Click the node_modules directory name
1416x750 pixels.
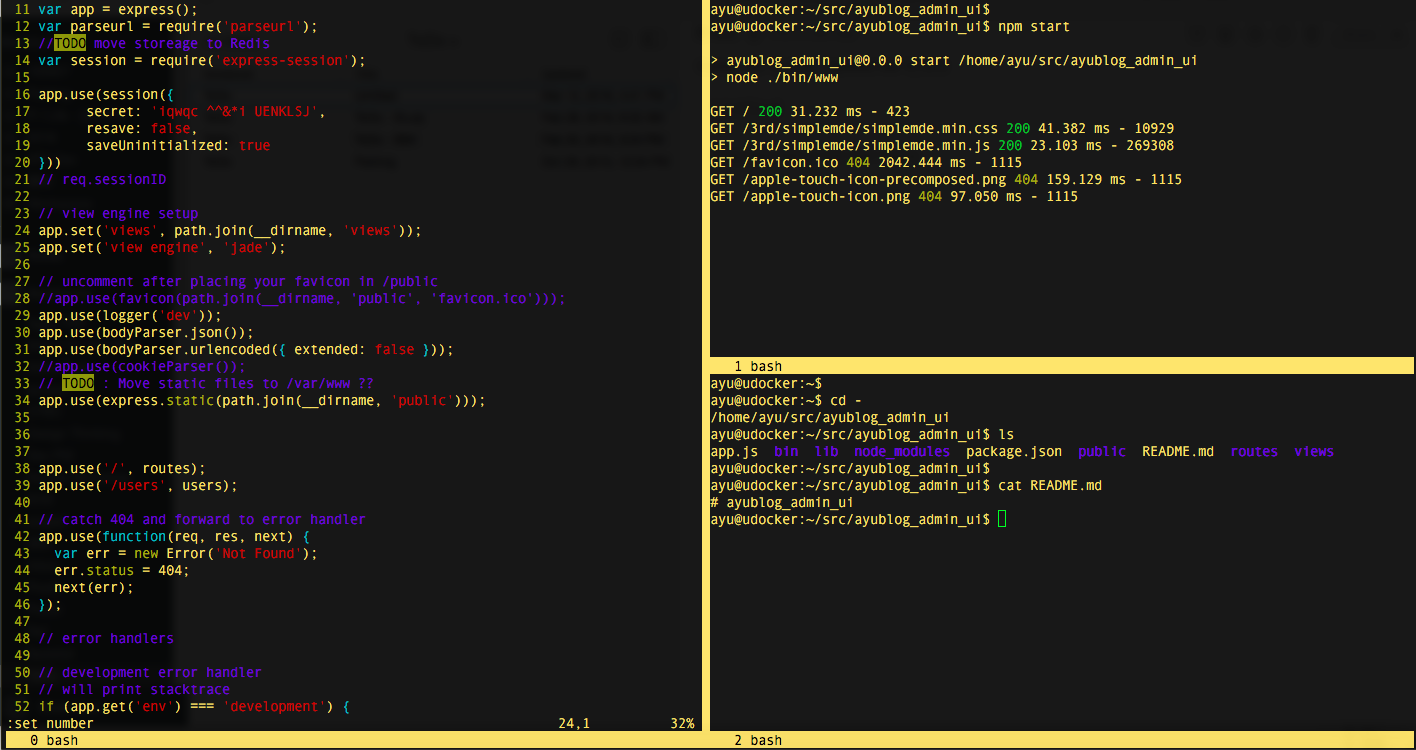pos(901,451)
